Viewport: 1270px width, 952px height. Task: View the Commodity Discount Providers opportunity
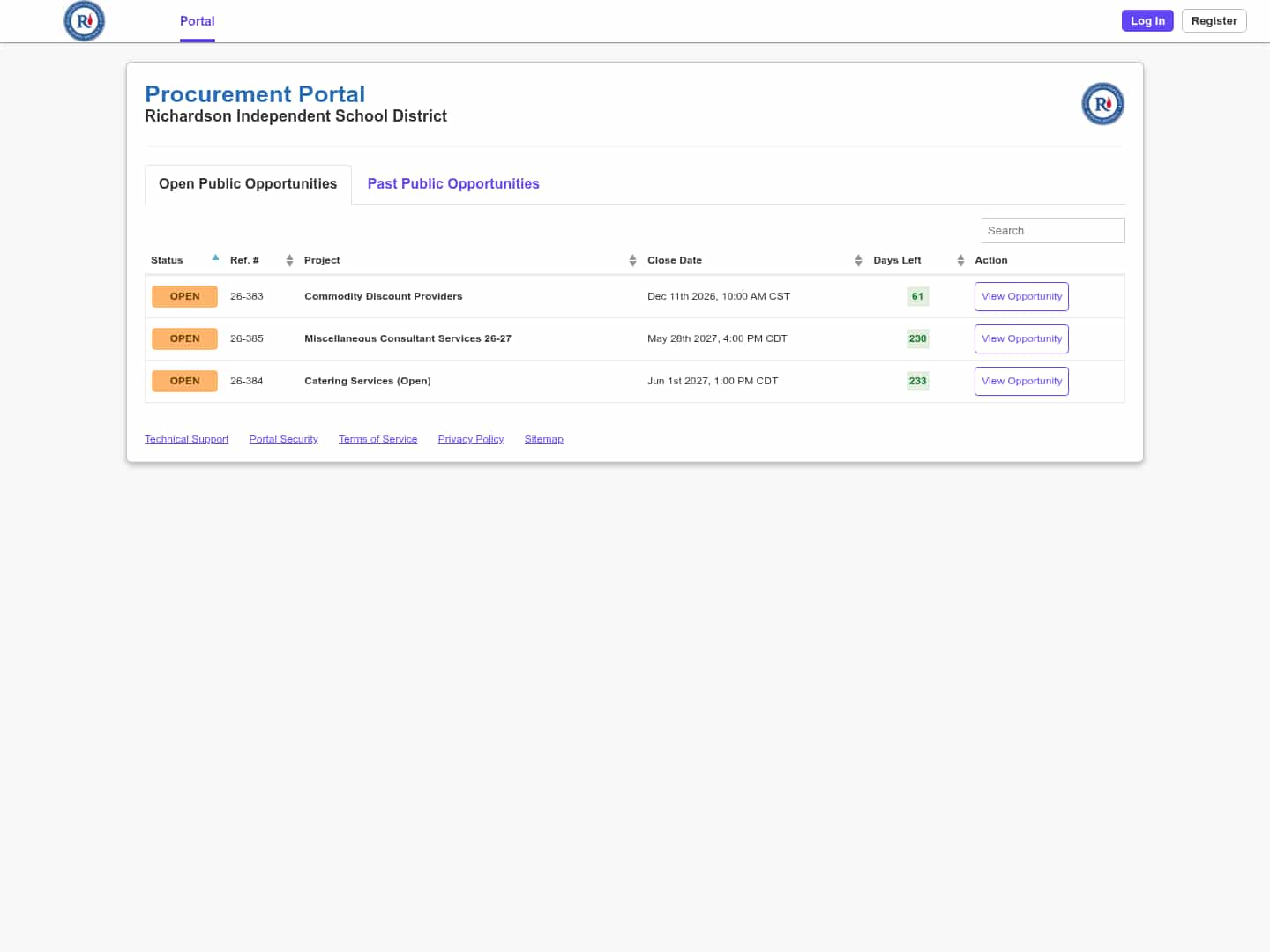[1021, 297]
